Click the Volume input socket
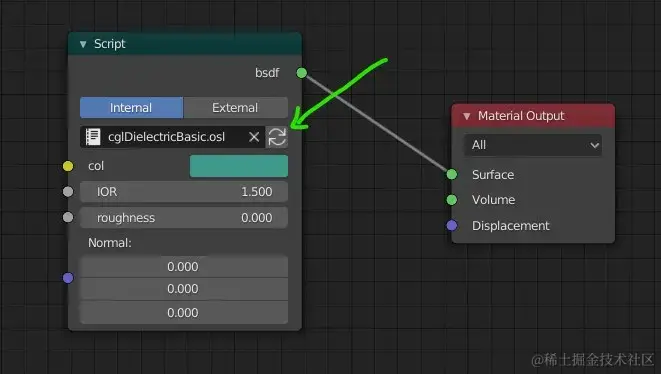 (451, 200)
